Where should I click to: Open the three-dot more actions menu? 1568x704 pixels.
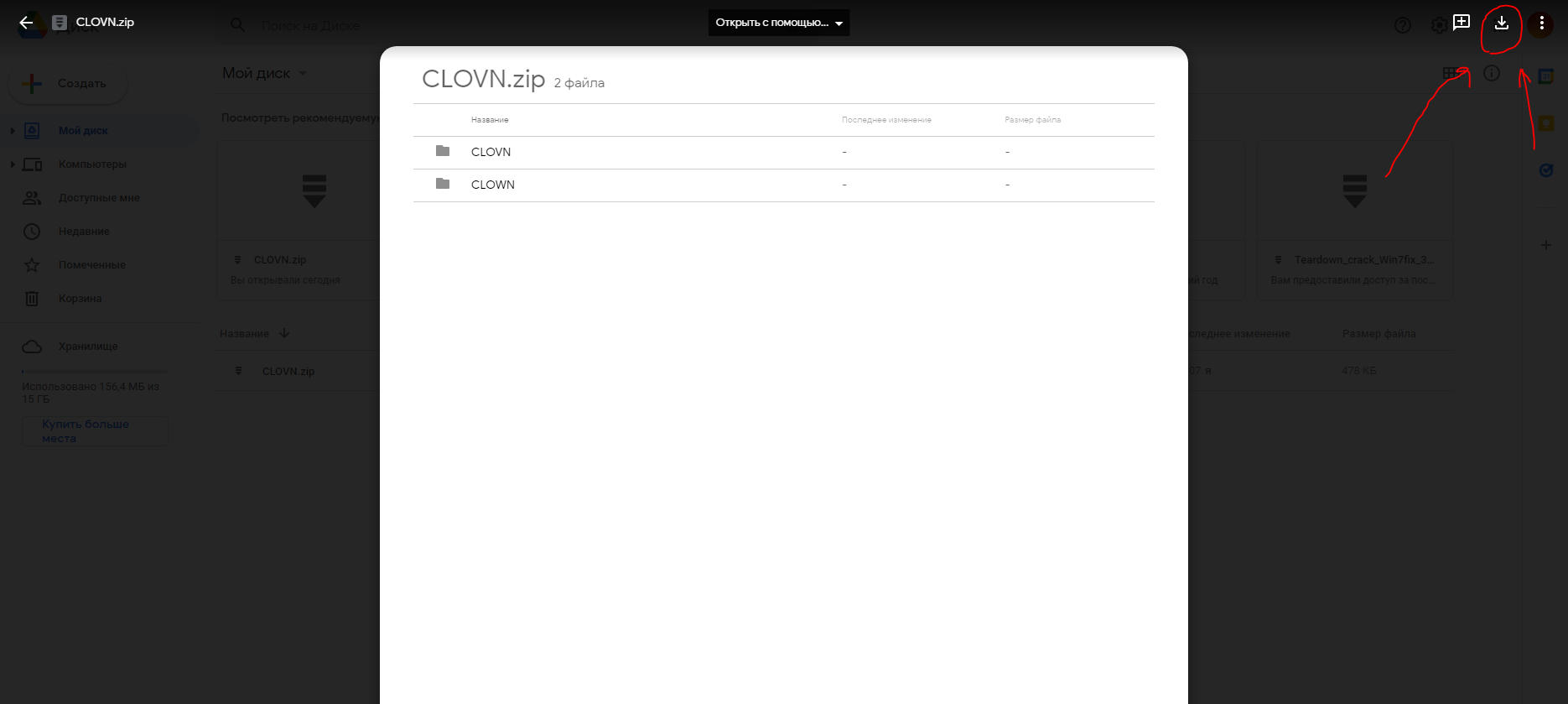coord(1541,23)
